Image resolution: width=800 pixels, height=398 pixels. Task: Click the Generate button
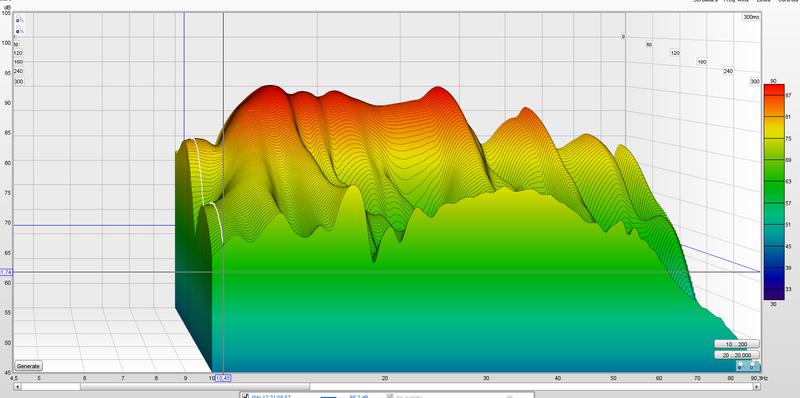pos(28,366)
